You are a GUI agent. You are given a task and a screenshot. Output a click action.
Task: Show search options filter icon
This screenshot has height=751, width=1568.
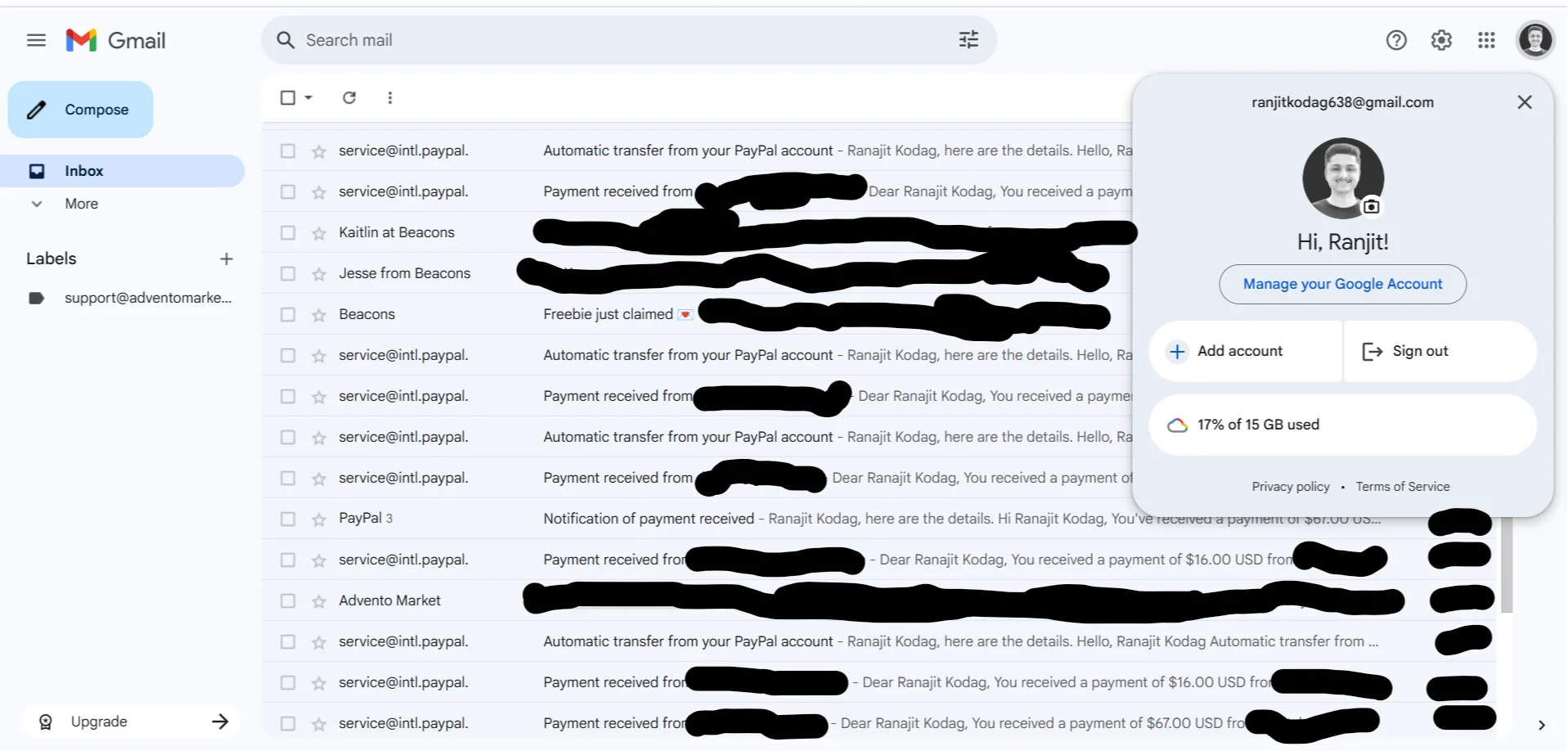coord(968,40)
